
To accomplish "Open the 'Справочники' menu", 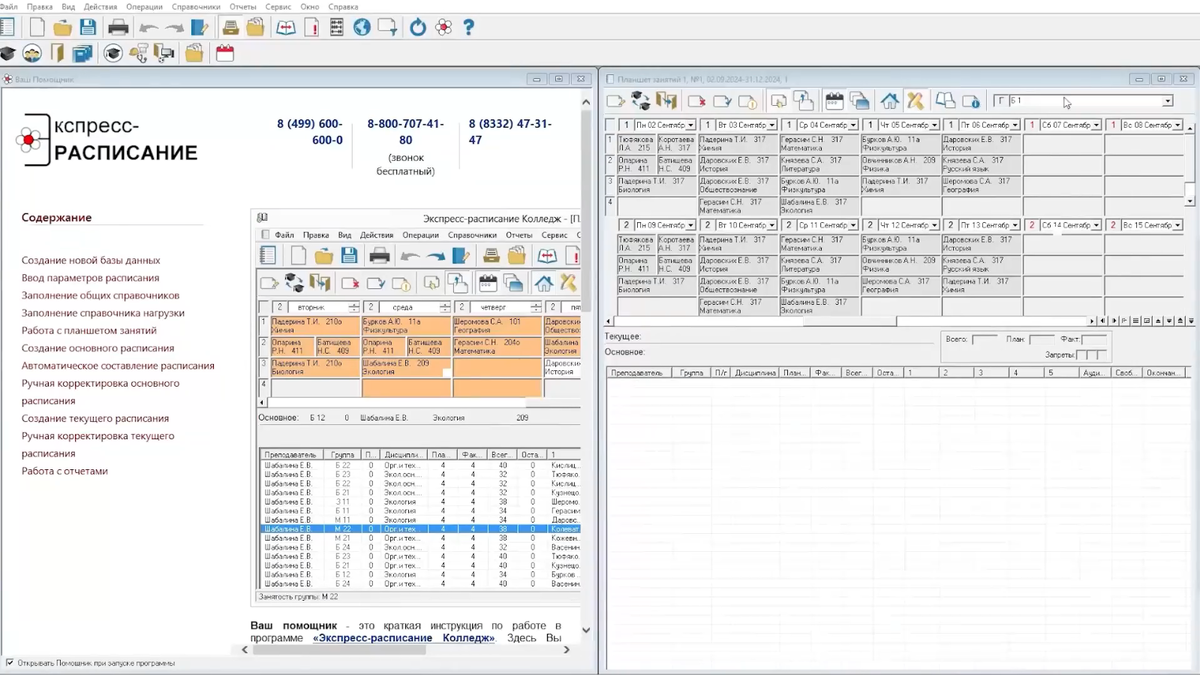I will (x=196, y=6).
